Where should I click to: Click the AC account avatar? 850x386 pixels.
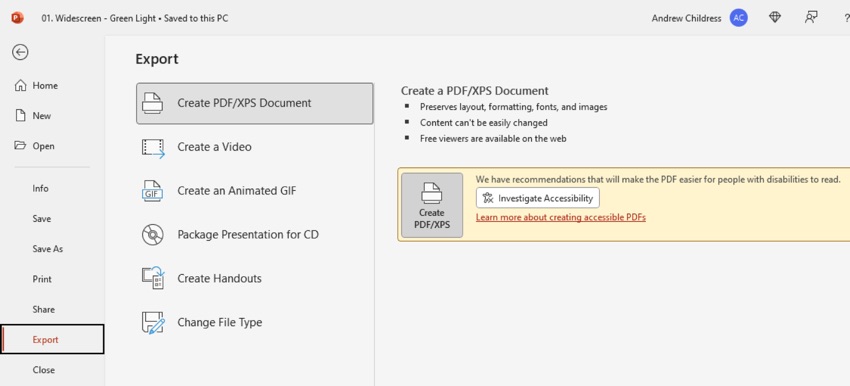tap(738, 18)
